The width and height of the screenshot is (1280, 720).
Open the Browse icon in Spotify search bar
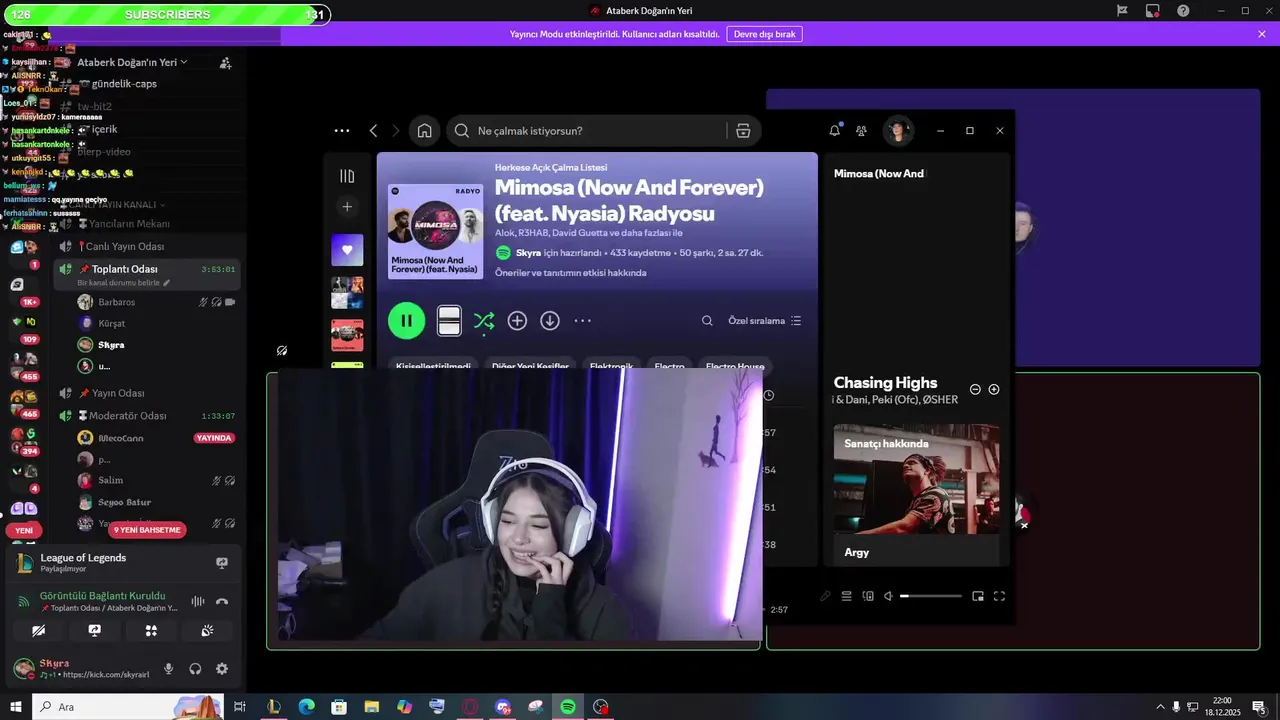click(743, 131)
